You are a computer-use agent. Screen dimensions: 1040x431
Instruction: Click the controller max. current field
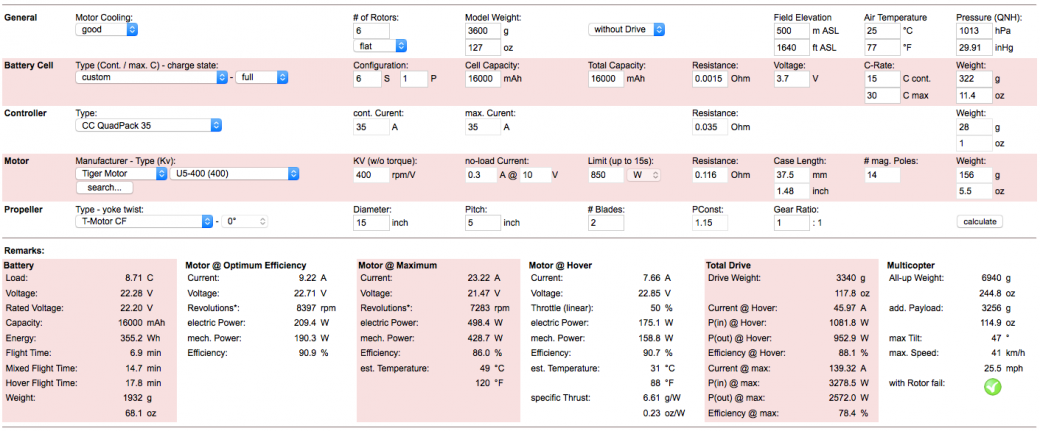[483, 127]
